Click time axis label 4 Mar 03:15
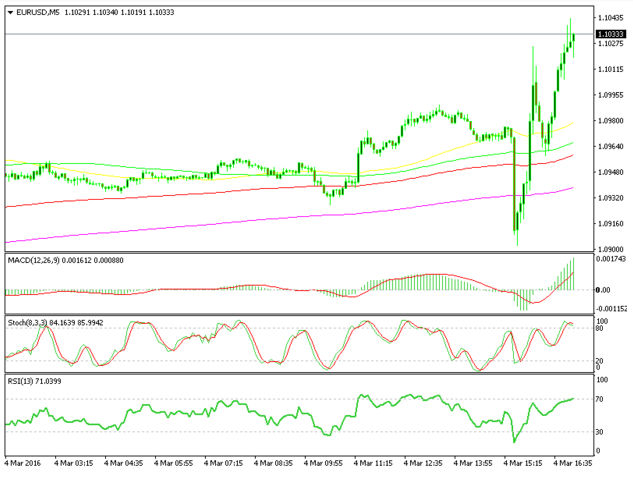633x479 pixels. pos(73,463)
